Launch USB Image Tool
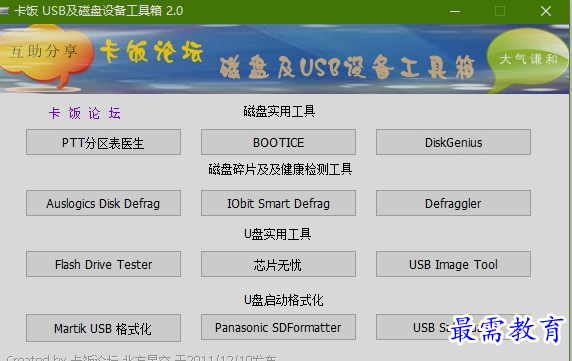The height and width of the screenshot is (361, 572). [x=453, y=264]
